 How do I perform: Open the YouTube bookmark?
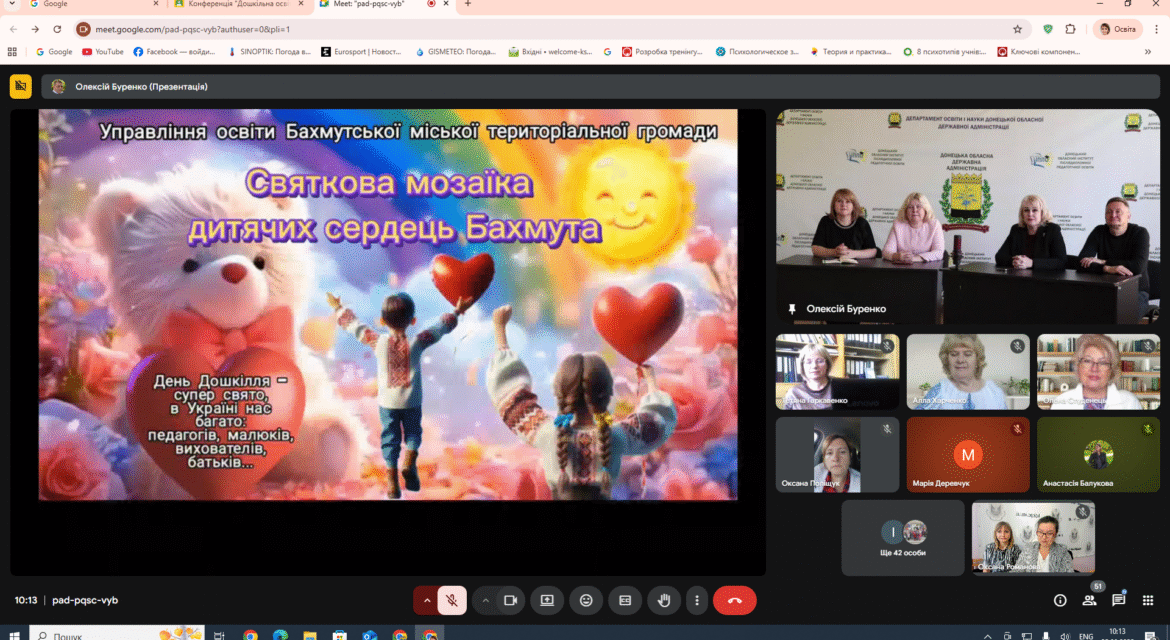pos(103,51)
